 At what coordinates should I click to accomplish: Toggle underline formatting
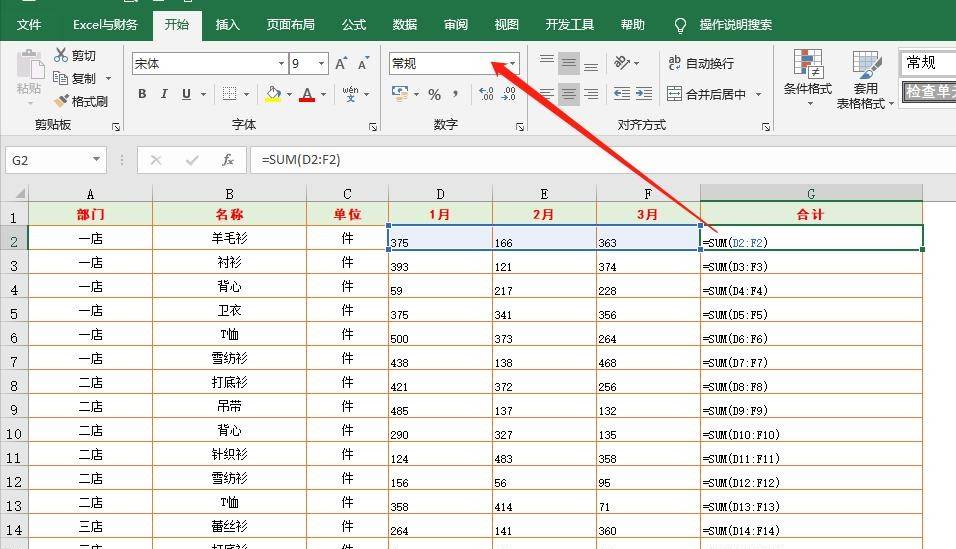click(x=186, y=94)
